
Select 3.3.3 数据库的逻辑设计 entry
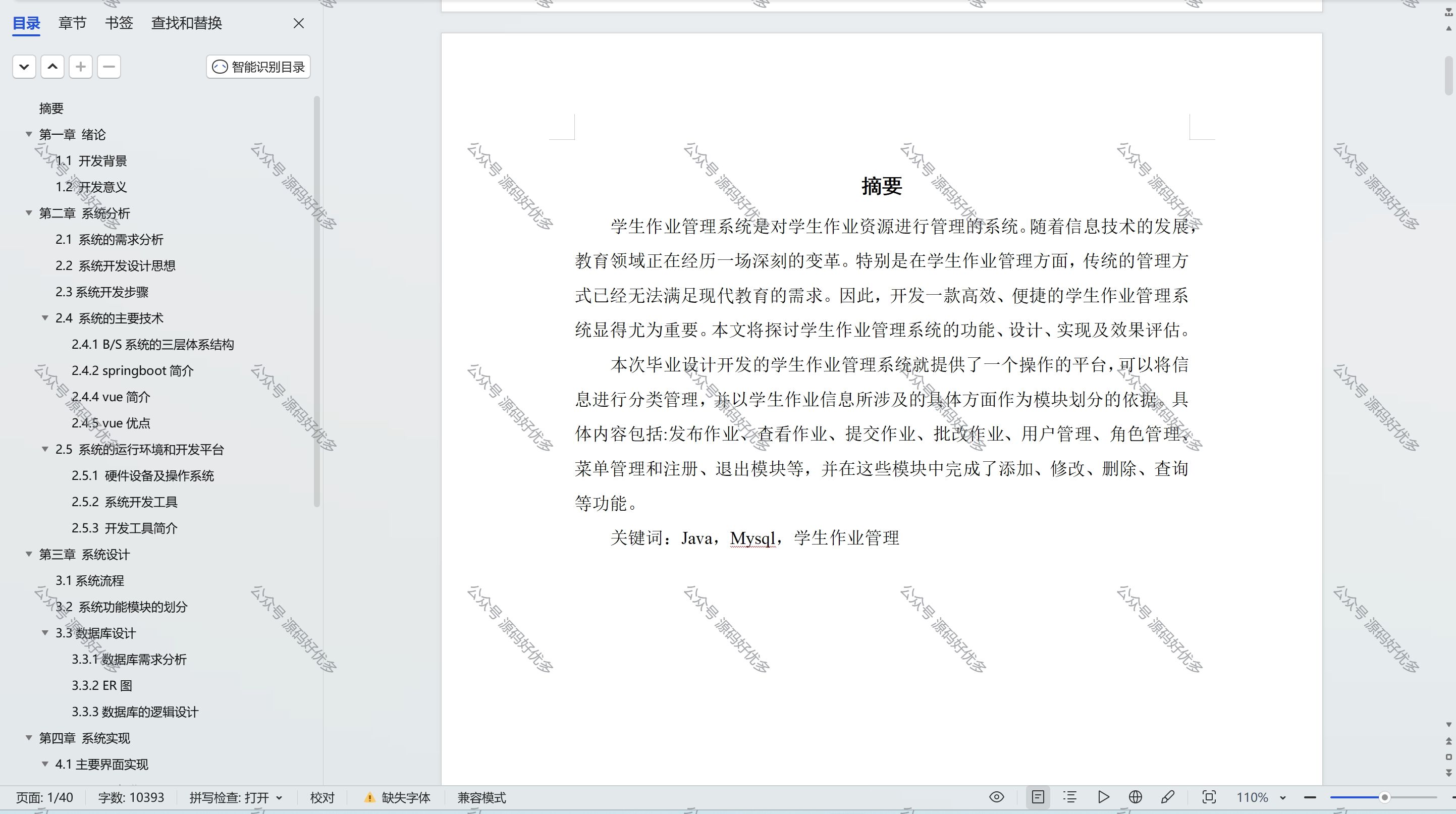point(135,712)
